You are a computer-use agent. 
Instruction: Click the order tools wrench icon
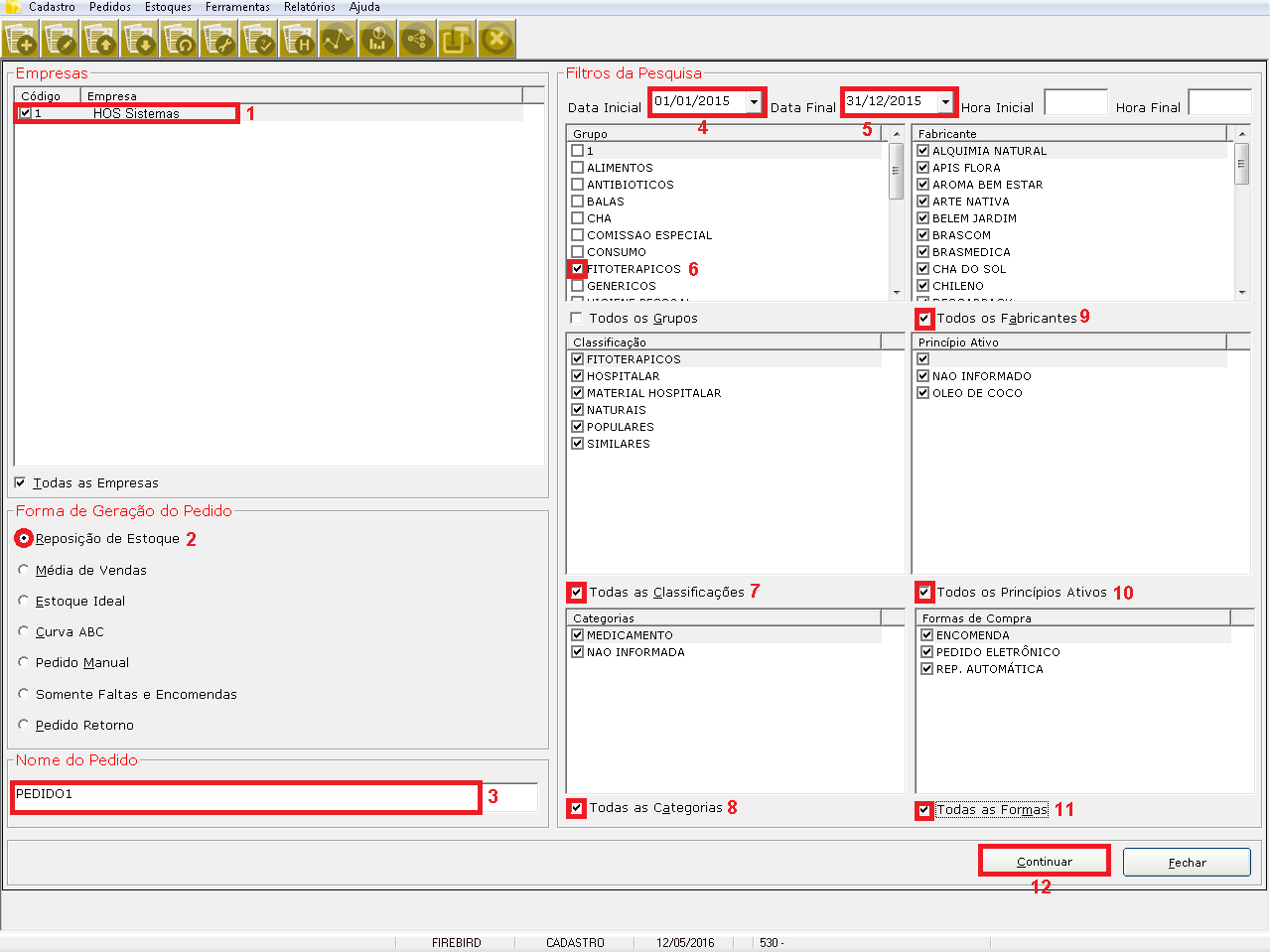pos(219,41)
